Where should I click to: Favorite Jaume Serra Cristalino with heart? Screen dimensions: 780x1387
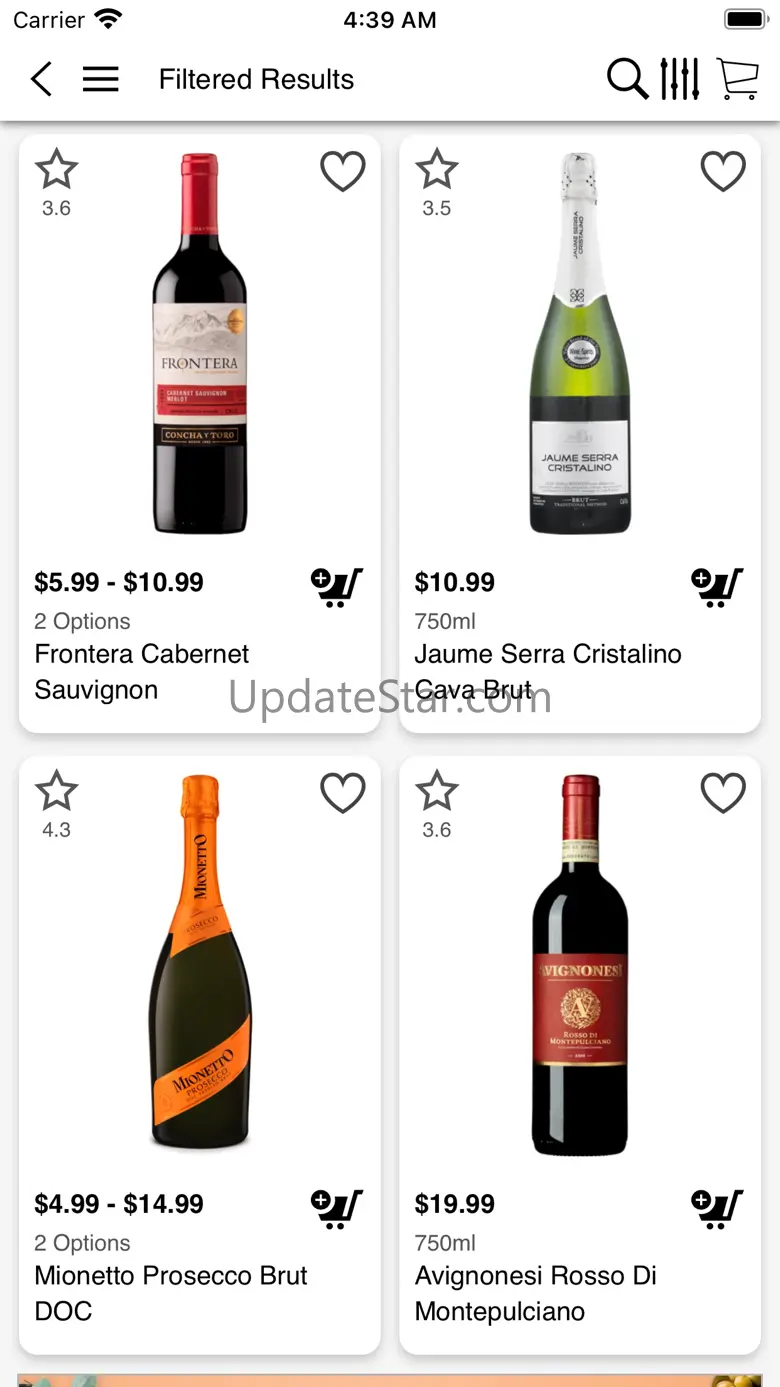[x=723, y=172]
